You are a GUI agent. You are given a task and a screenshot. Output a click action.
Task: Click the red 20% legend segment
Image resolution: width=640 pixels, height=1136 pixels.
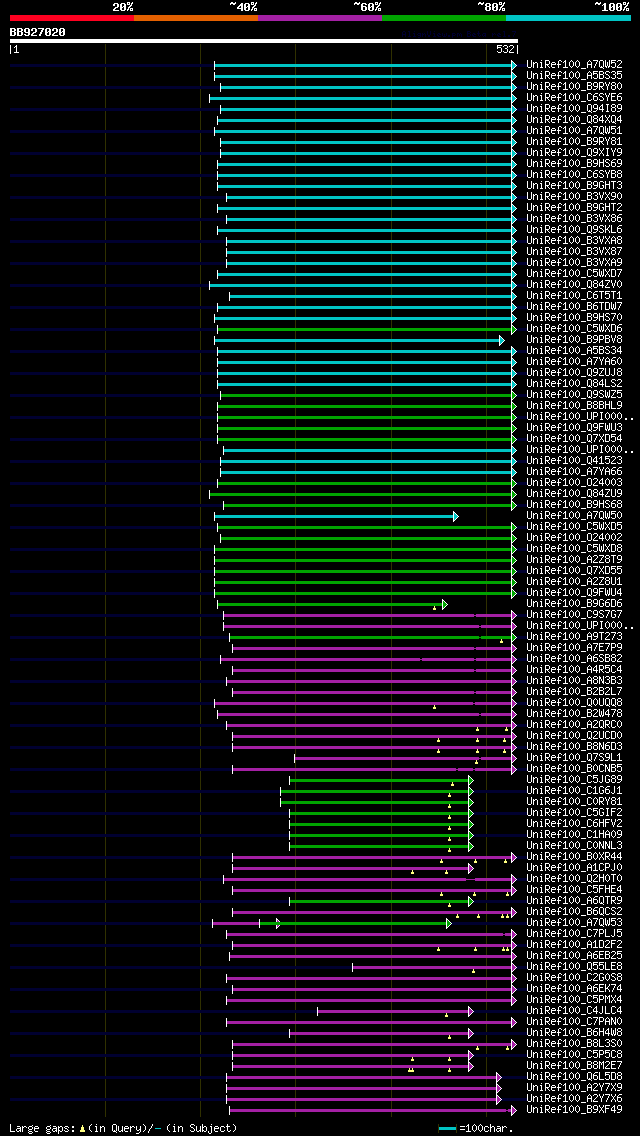click(x=72, y=17)
